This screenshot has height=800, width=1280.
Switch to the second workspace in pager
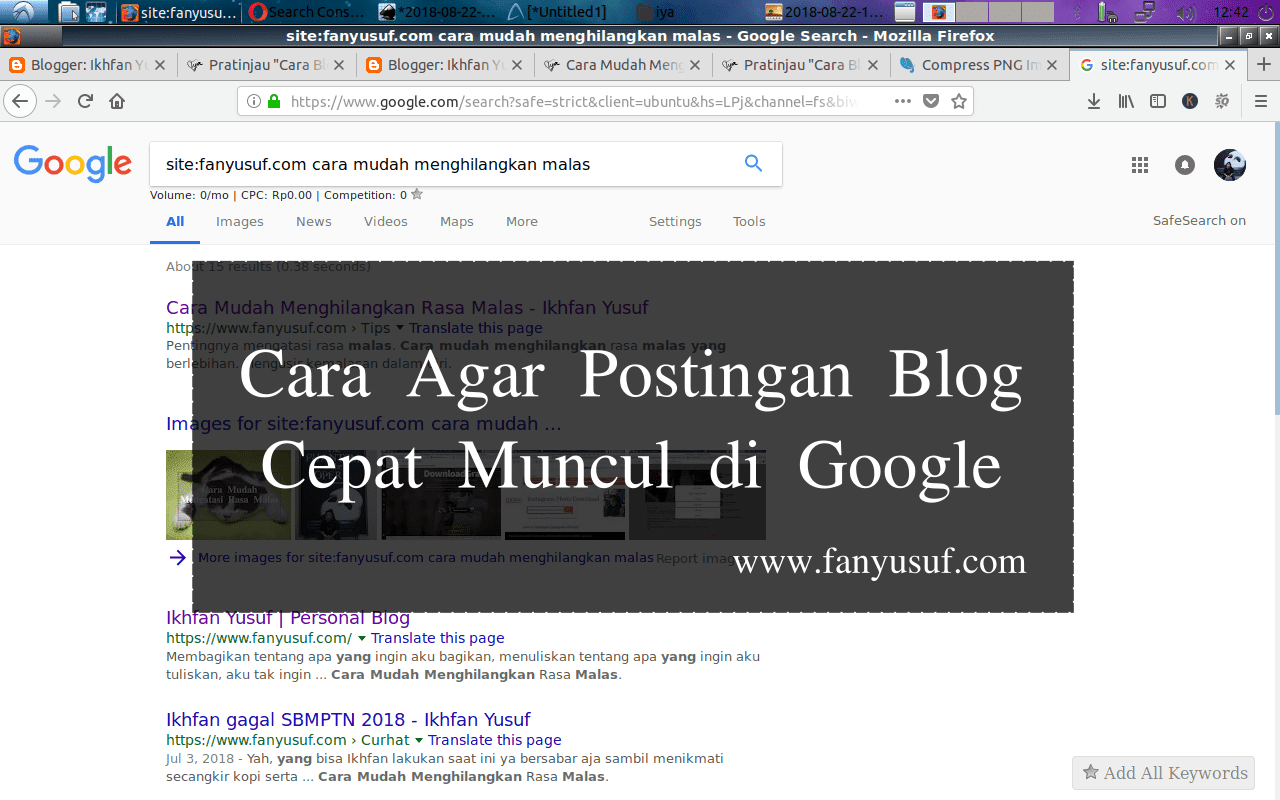[x=972, y=12]
